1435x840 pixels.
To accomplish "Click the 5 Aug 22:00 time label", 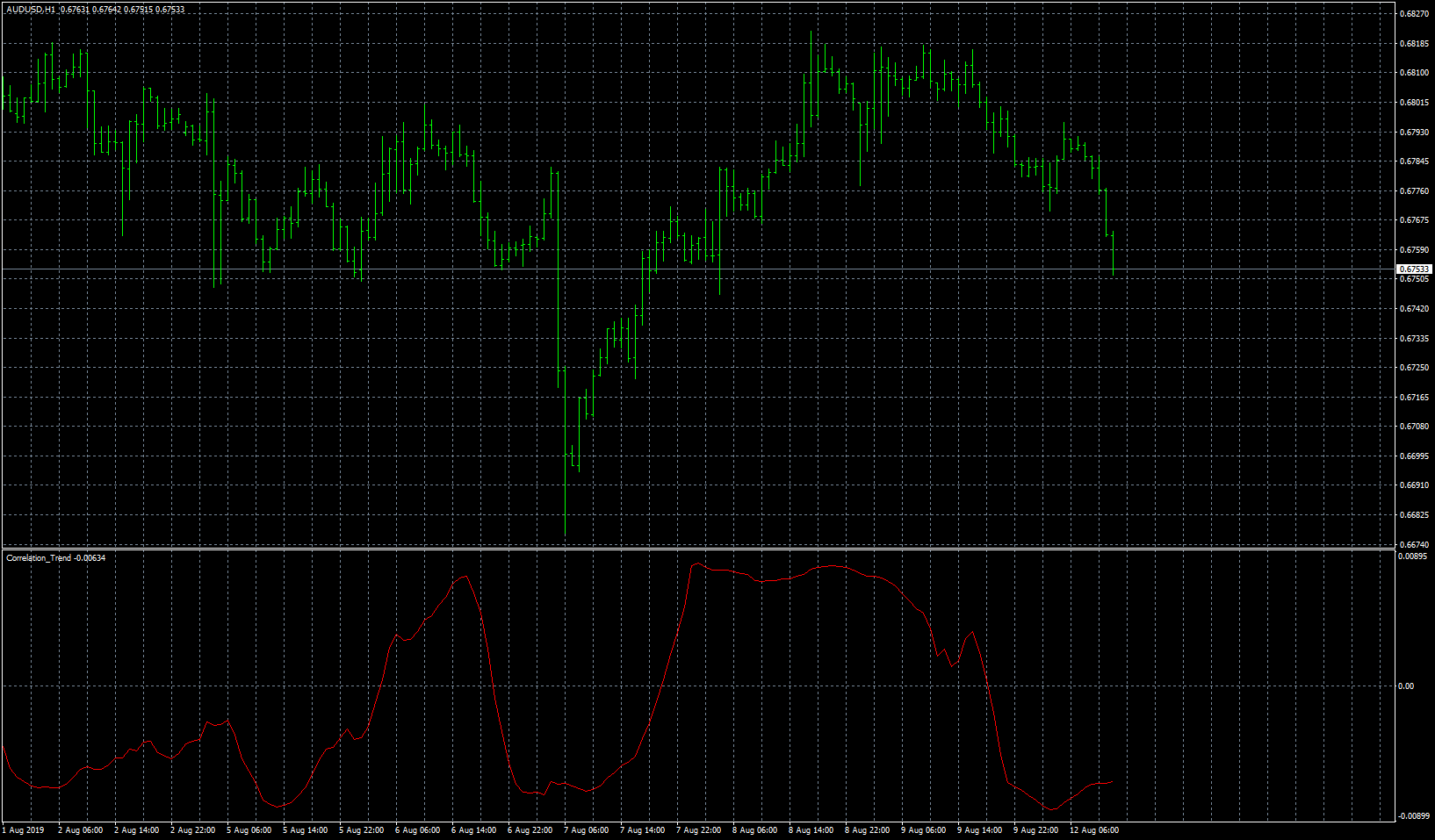I will point(362,830).
